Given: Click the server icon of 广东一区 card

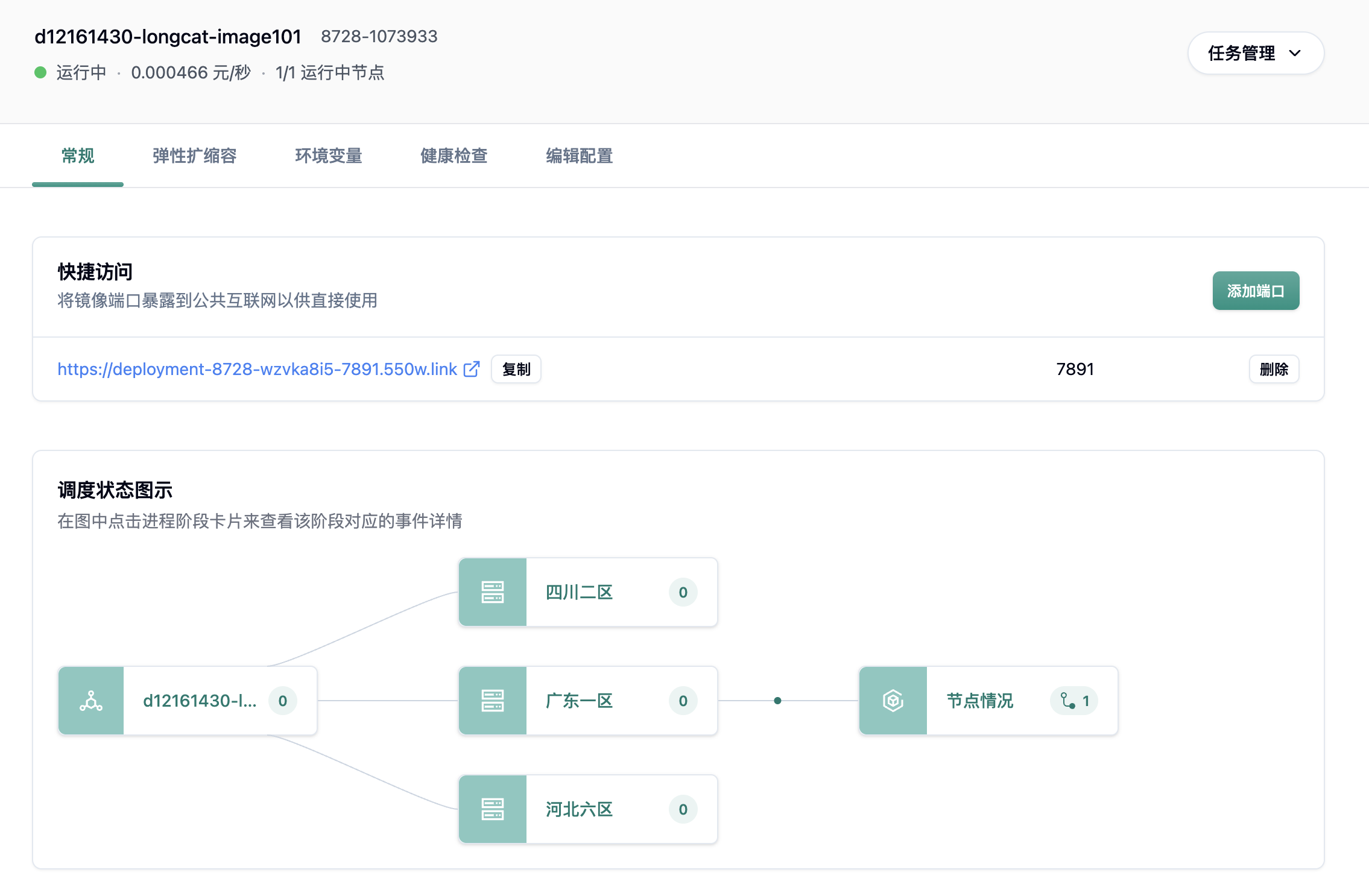Looking at the screenshot, I should coord(492,701).
